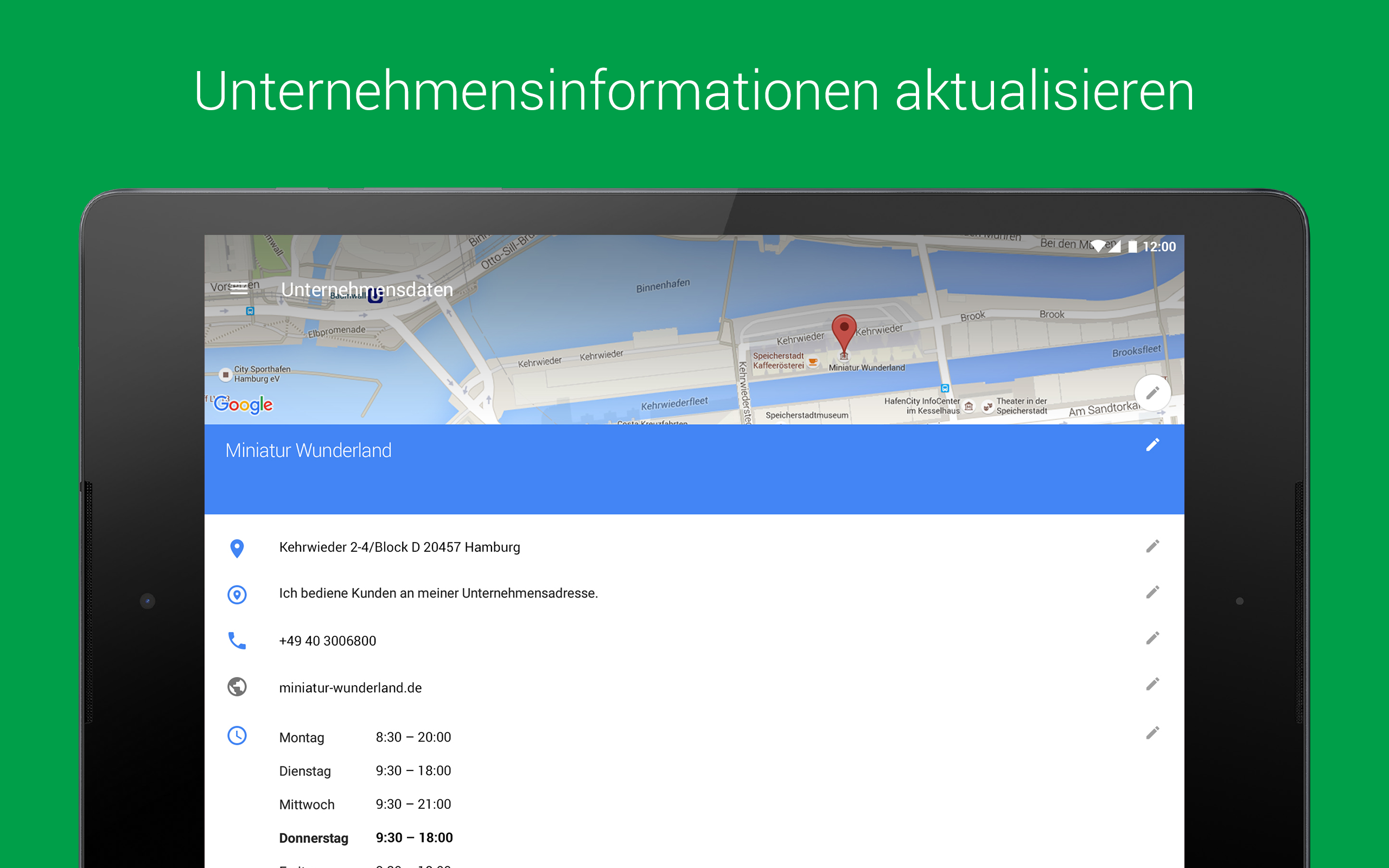Image resolution: width=1389 pixels, height=868 pixels.
Task: Tap the 'Unternehmensinformationen aktualisieren' headline
Action: (694, 91)
